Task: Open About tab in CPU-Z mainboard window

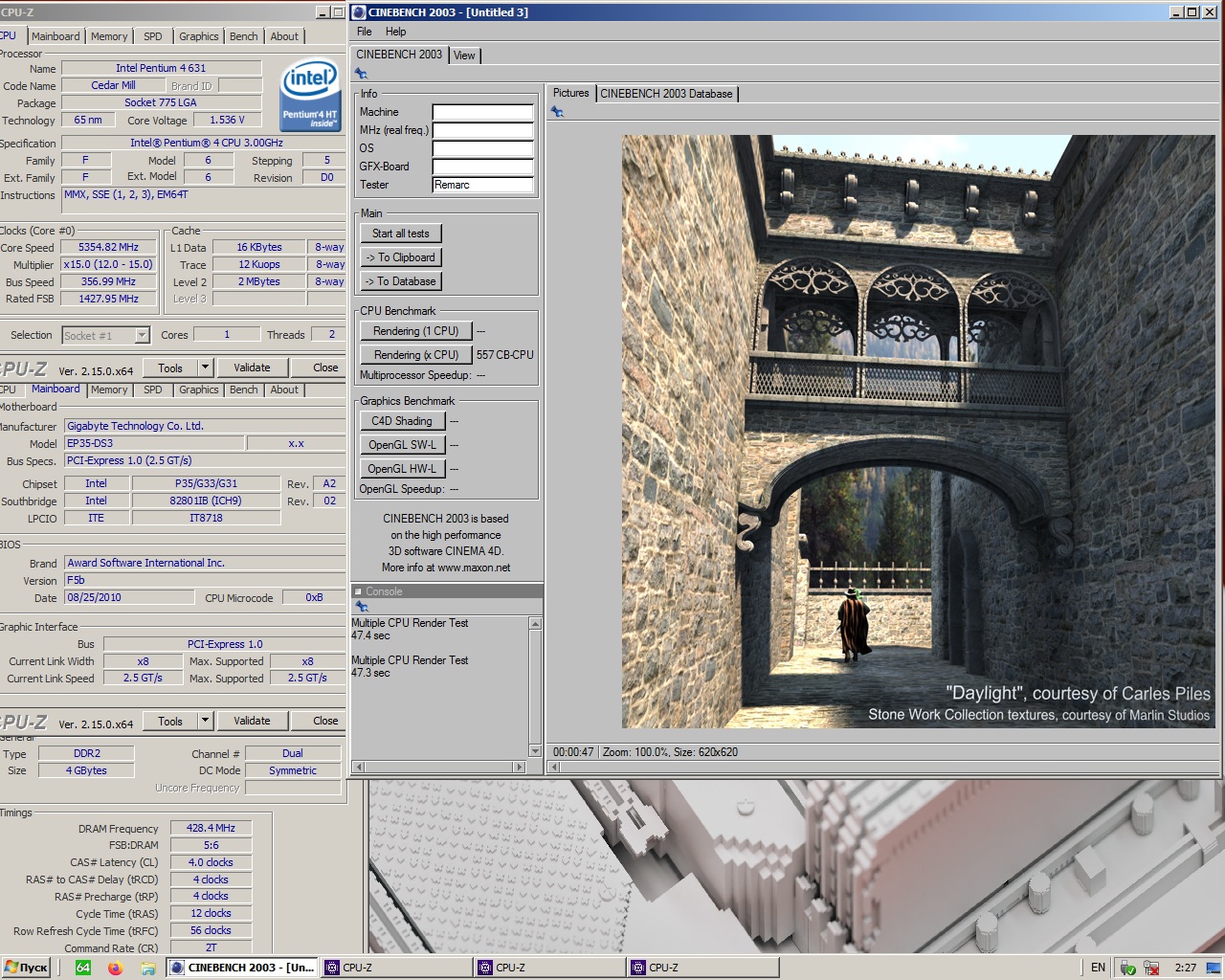Action: [284, 390]
